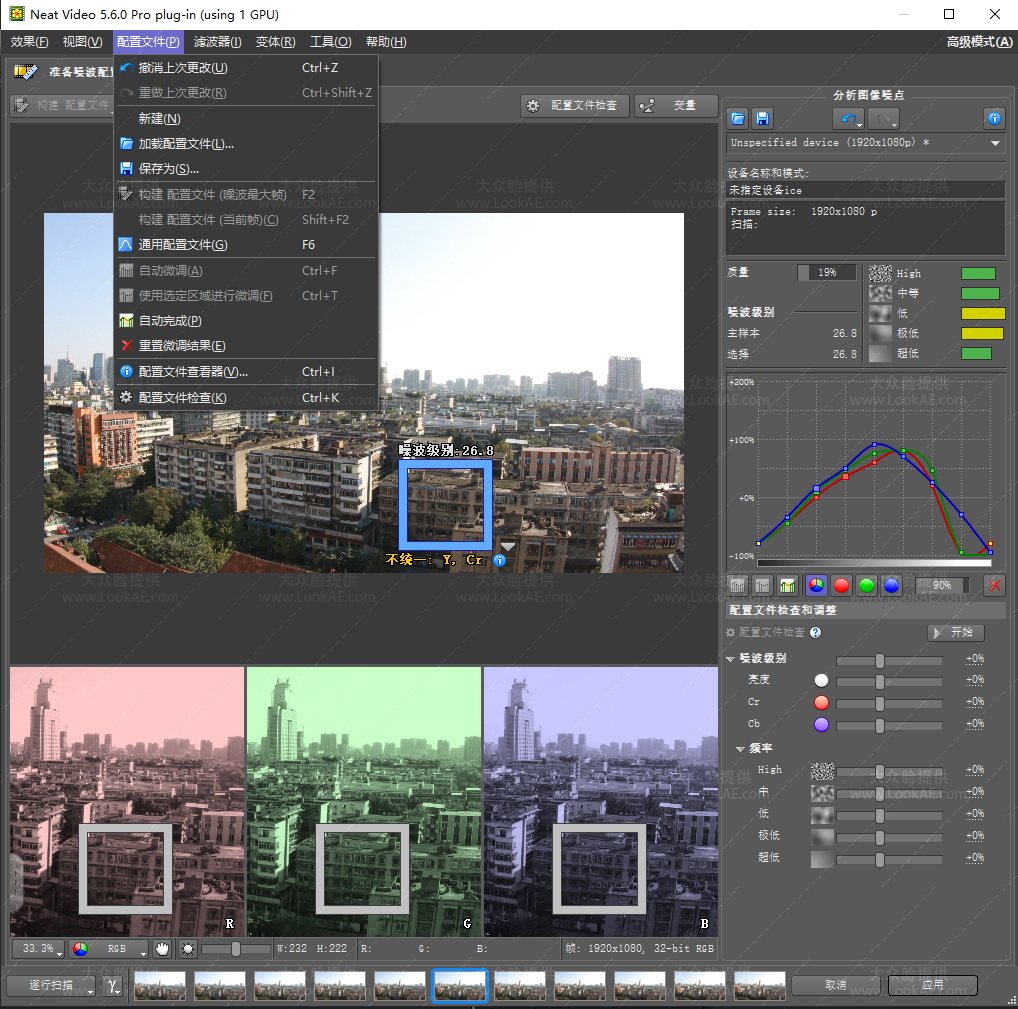Click the 变量 variants toolbar button
Viewport: 1018px width, 1009px height.
pos(676,105)
